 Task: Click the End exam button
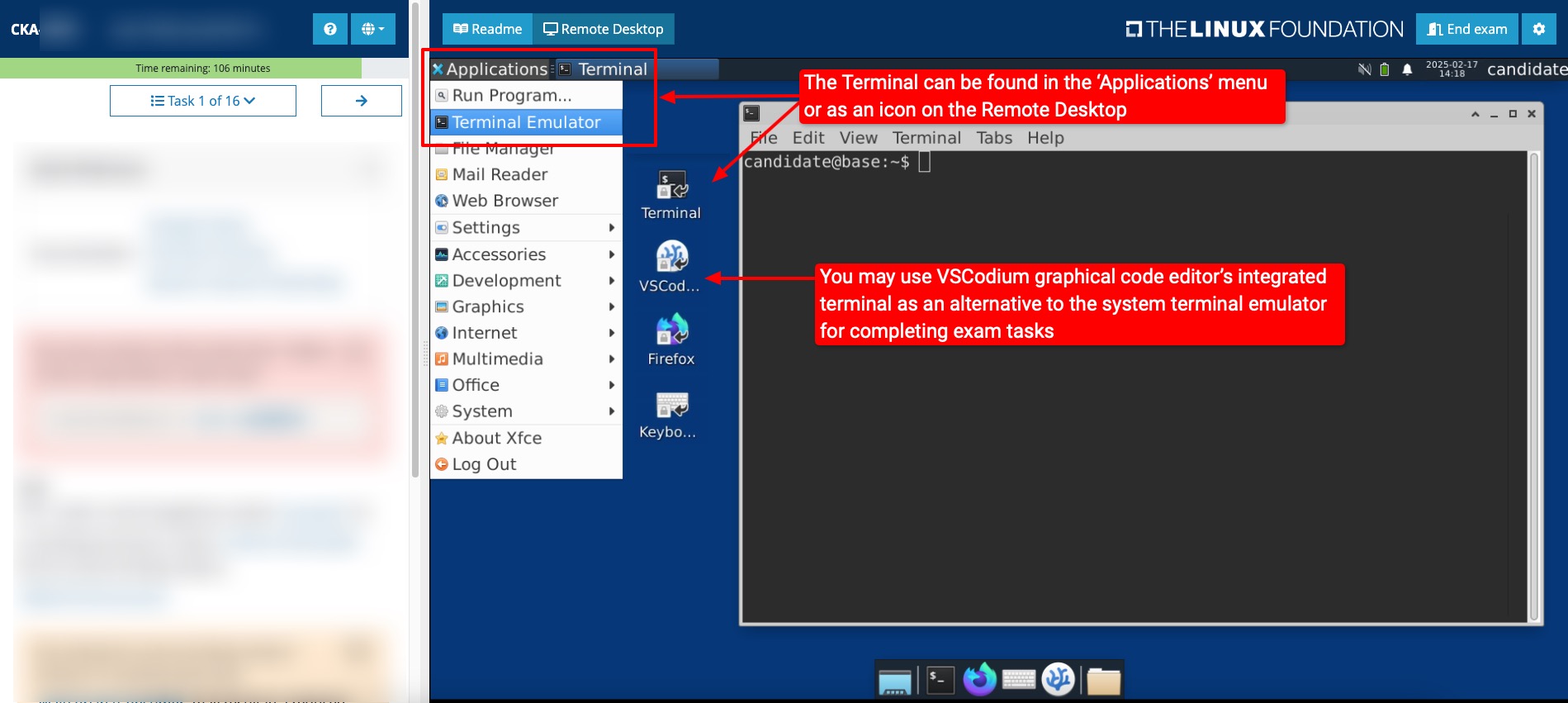click(1466, 29)
